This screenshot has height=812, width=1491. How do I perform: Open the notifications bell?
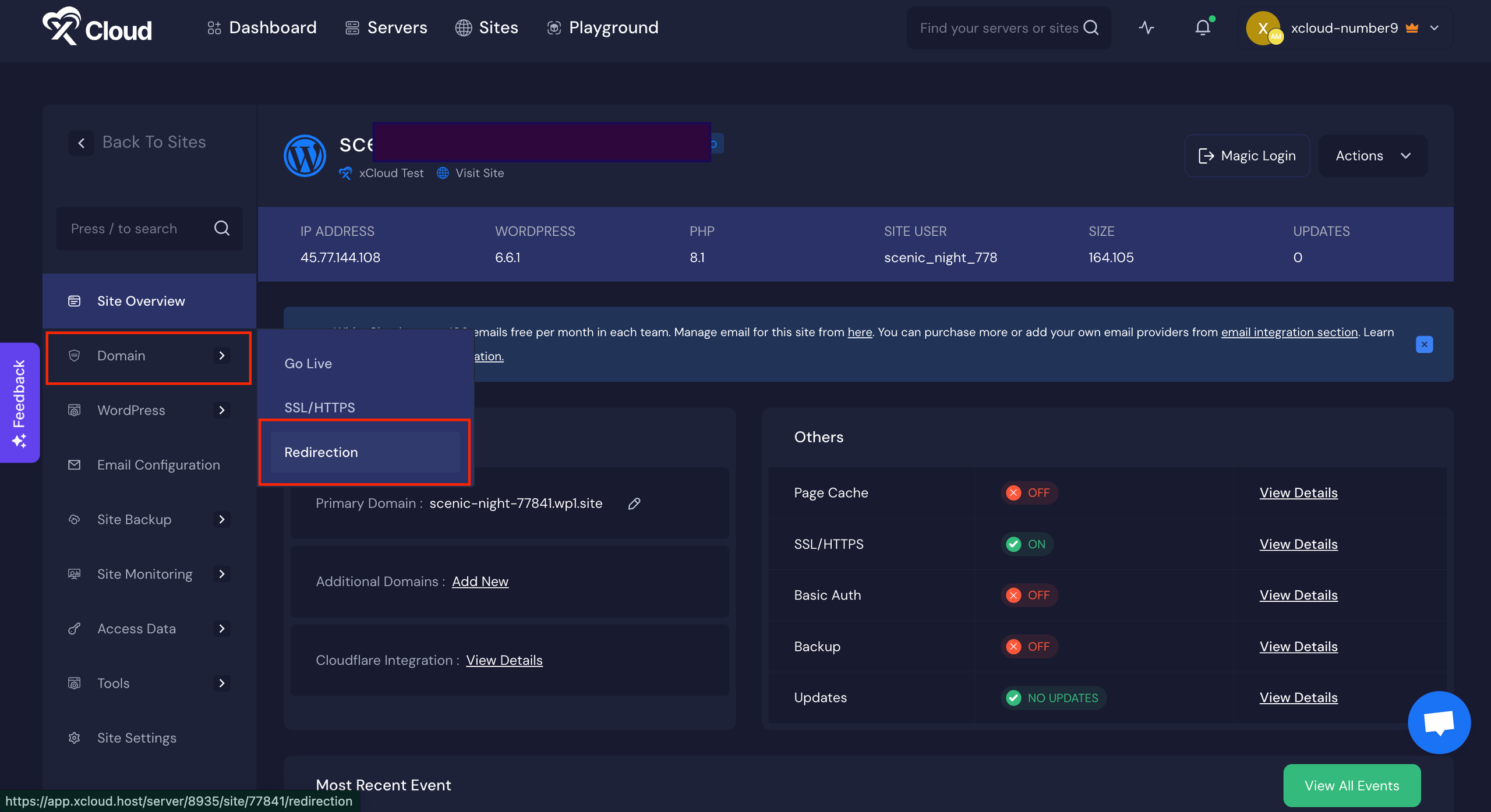click(1203, 27)
